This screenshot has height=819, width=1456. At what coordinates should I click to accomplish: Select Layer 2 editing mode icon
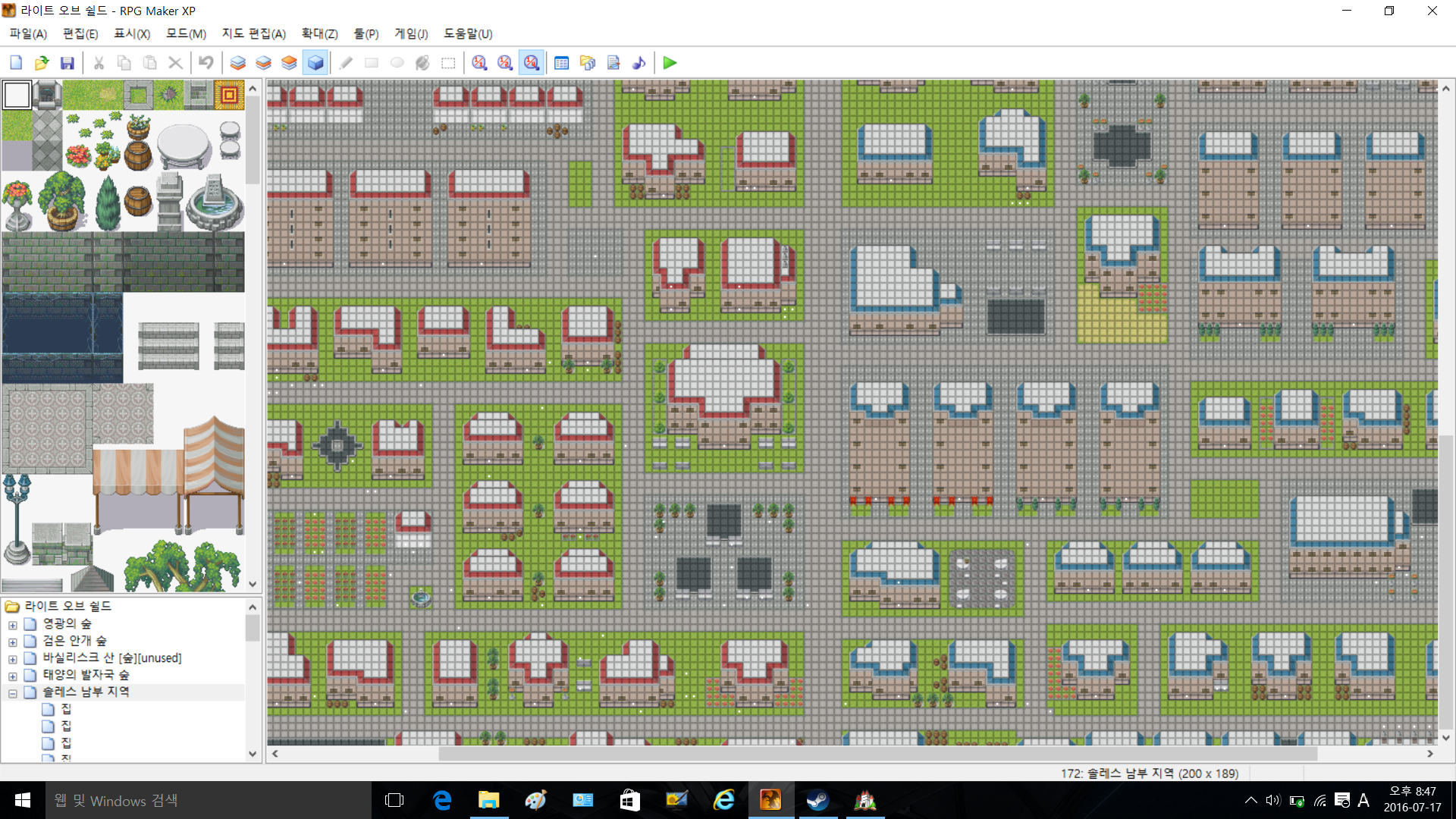point(264,63)
